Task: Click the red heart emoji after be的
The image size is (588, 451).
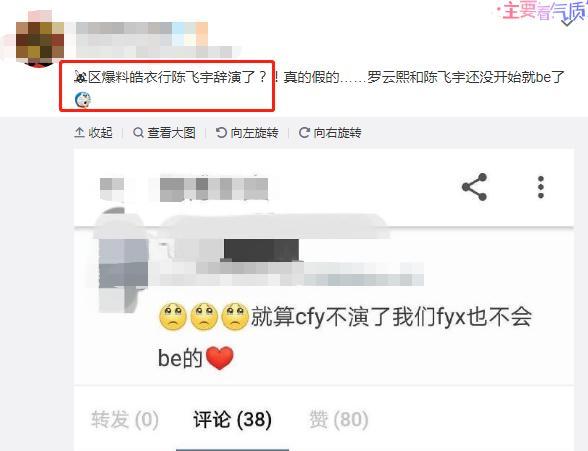Action: click(x=220, y=358)
